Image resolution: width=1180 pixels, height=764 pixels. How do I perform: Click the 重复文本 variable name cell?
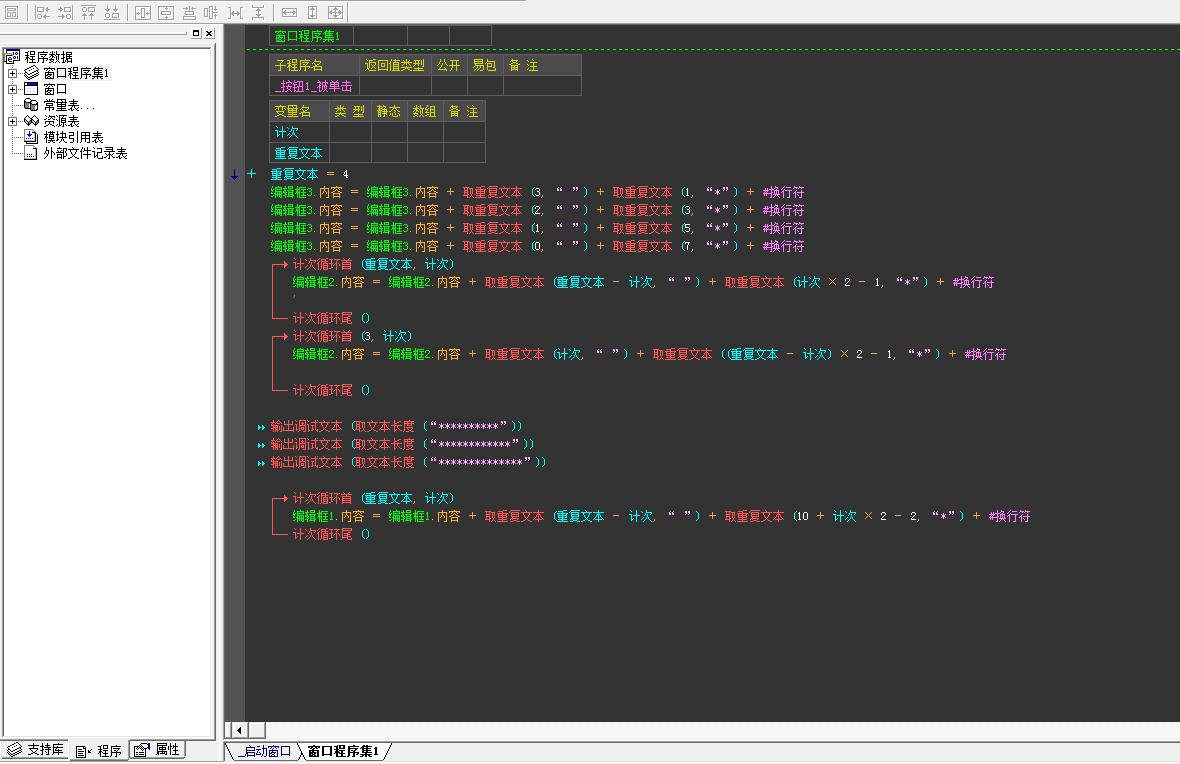[x=299, y=154]
